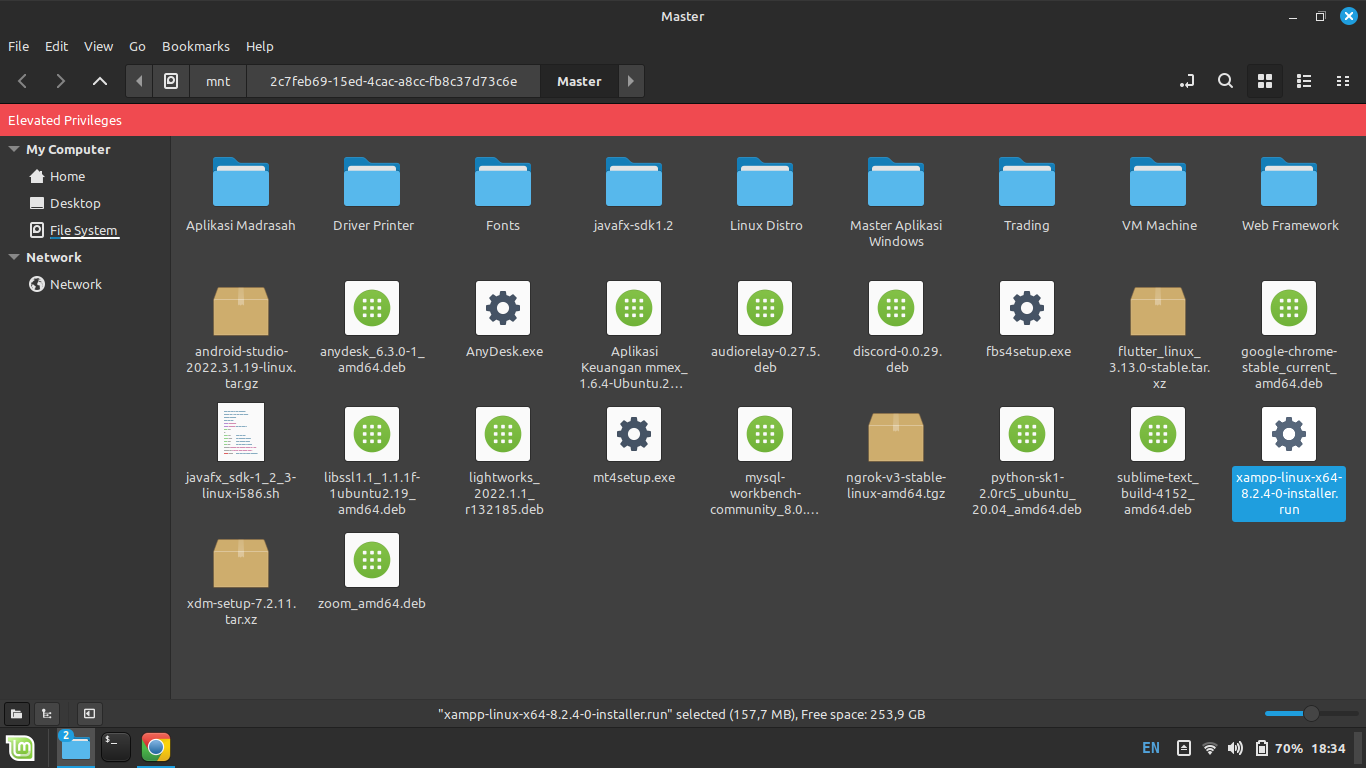Select javafx-sdk1.2 folder
The image size is (1366, 768).
[634, 195]
